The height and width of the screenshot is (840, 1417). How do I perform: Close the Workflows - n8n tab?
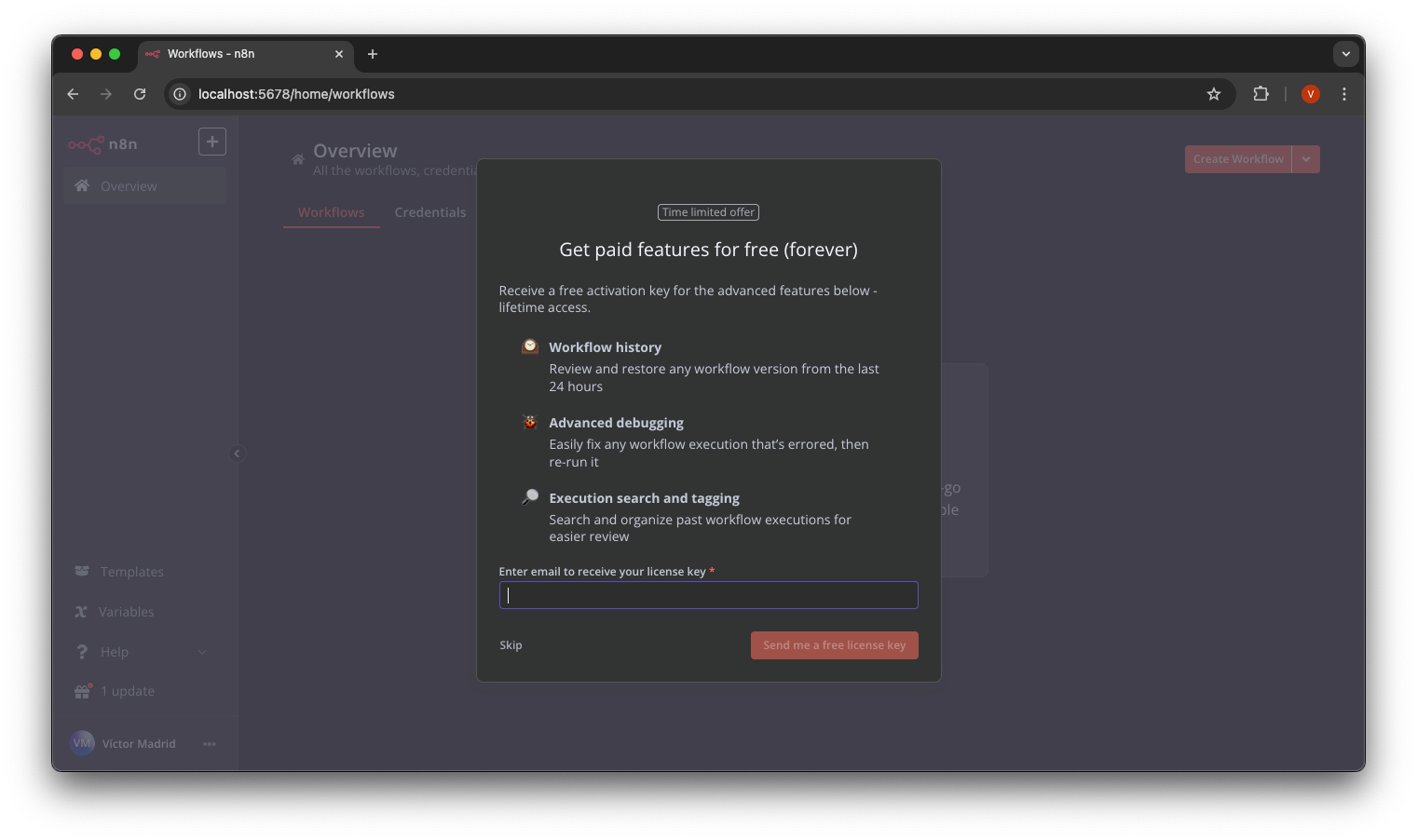coord(339,54)
